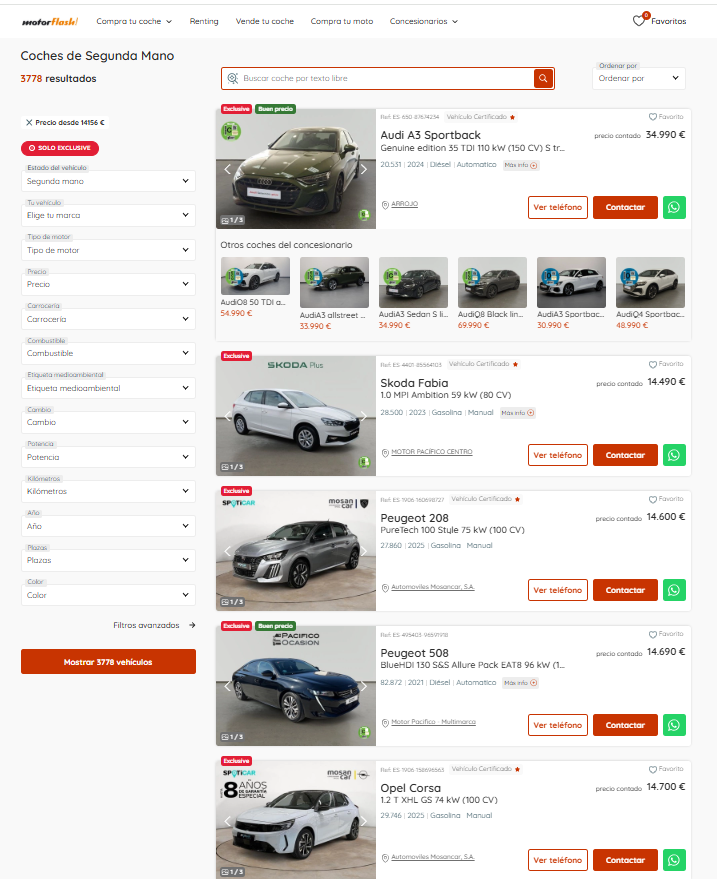Screen dimensions: 717x879
Task: Open AudiQ8 50 TDI thumbnail at 54.990 €
Action: pos(255,276)
